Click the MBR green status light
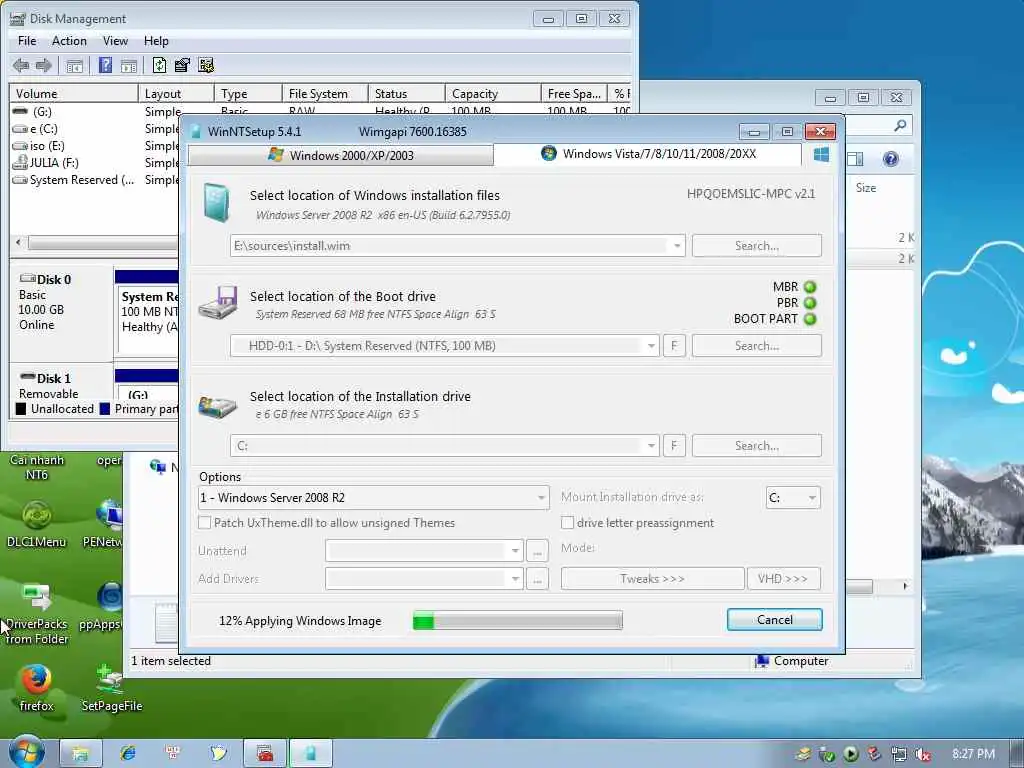 (x=810, y=287)
